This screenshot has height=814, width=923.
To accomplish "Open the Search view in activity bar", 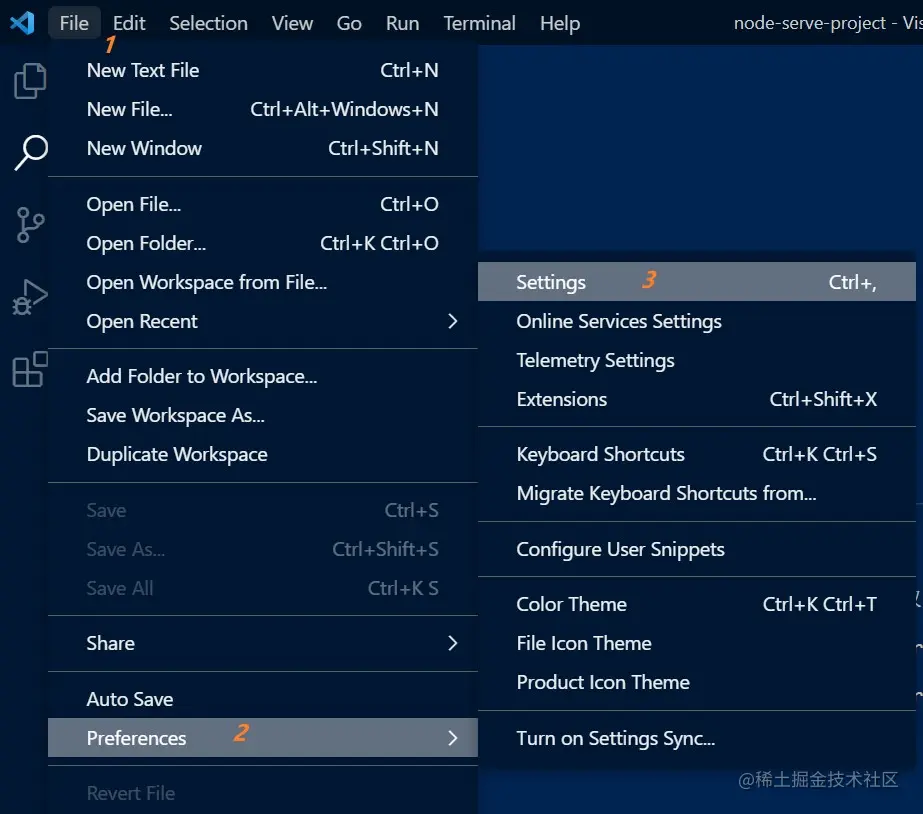I will click(31, 152).
